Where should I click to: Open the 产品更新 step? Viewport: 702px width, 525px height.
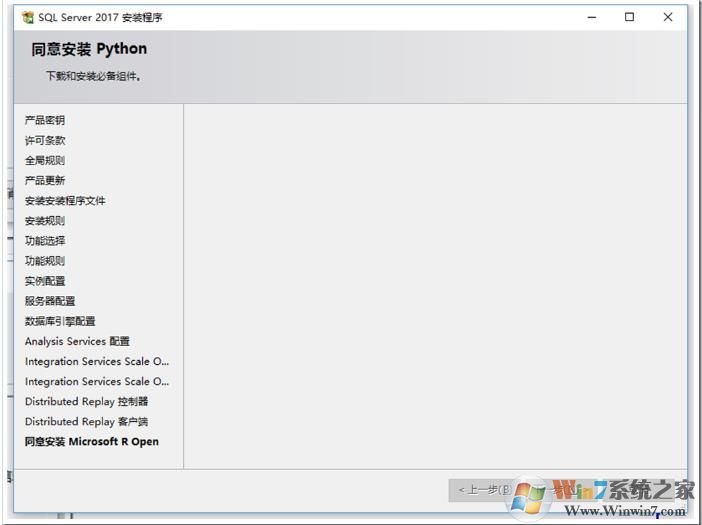[45, 180]
